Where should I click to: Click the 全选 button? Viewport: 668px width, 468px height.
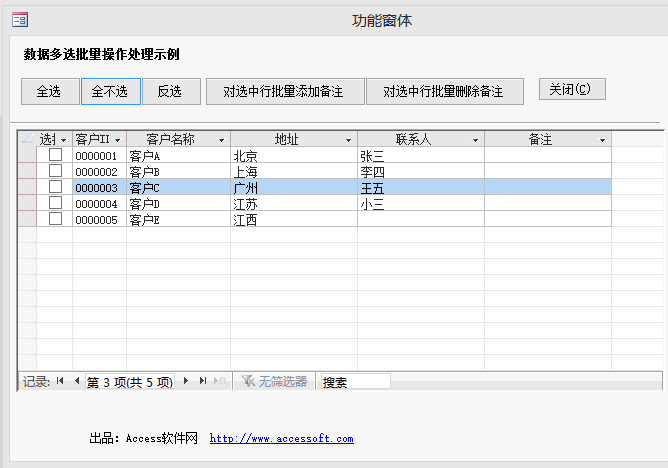50,91
